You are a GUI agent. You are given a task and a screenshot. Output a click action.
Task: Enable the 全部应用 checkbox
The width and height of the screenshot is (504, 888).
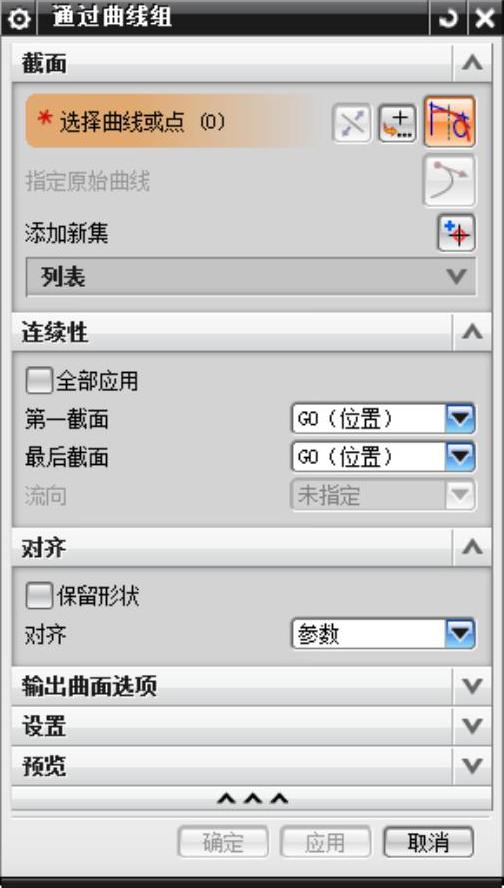click(x=40, y=381)
